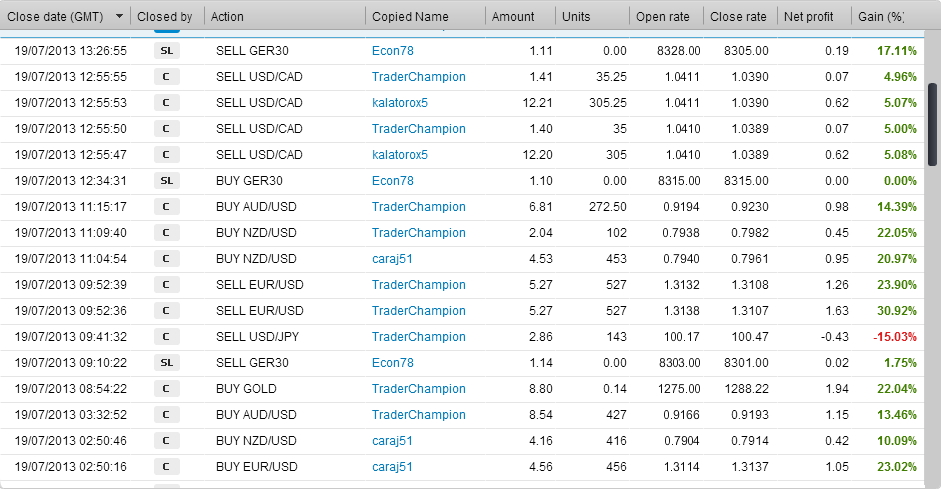Click C badge on BUY EUR/USD 02:50:16 row
The width and height of the screenshot is (942, 490).
coord(167,467)
